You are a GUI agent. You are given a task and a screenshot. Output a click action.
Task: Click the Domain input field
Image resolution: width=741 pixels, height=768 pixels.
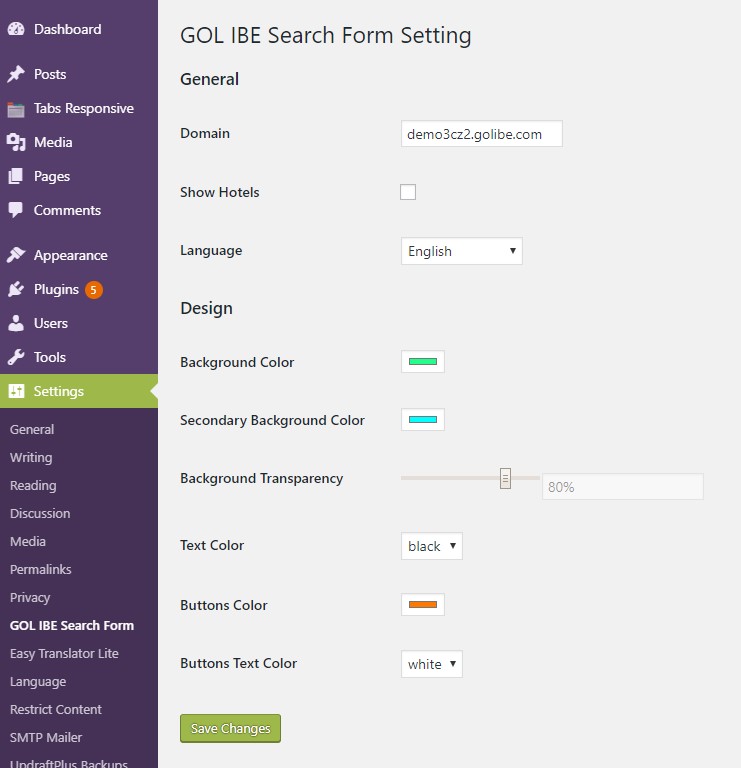click(482, 134)
